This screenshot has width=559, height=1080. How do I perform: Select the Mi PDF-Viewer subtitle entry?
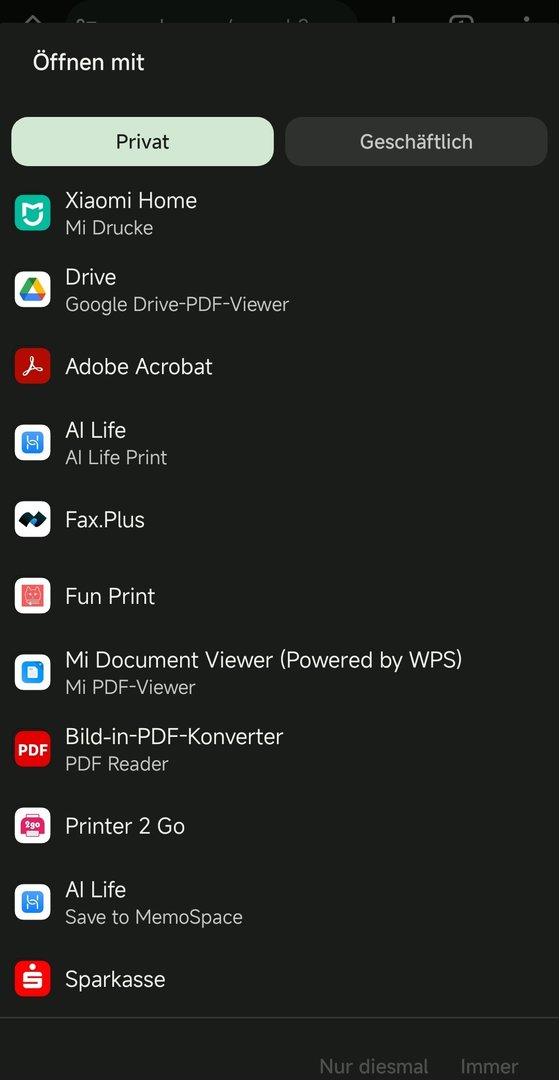[130, 687]
